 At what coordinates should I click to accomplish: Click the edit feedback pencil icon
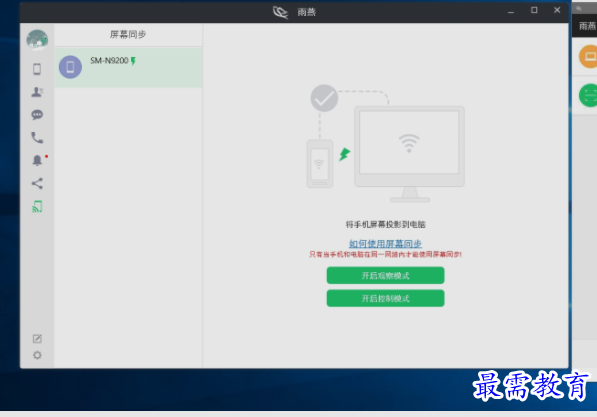37,339
